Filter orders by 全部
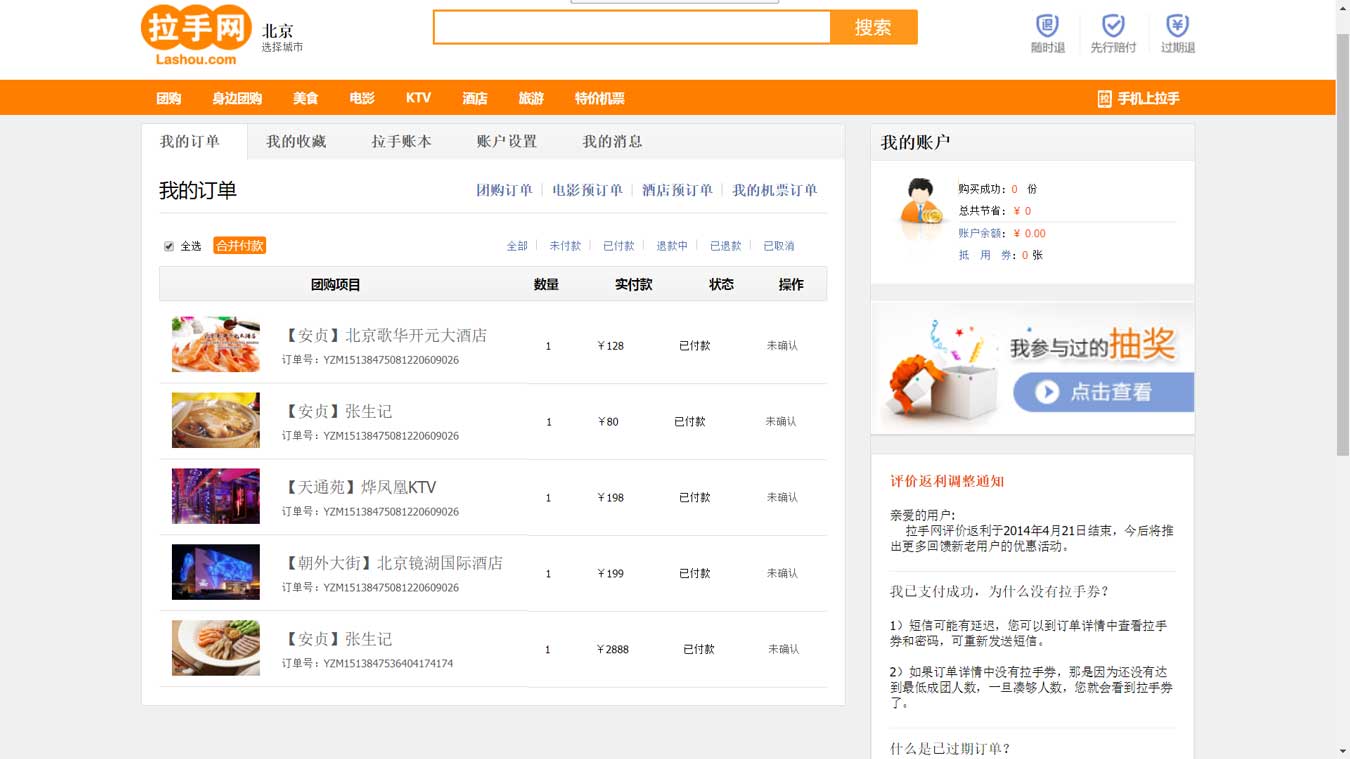1350x759 pixels. (517, 246)
